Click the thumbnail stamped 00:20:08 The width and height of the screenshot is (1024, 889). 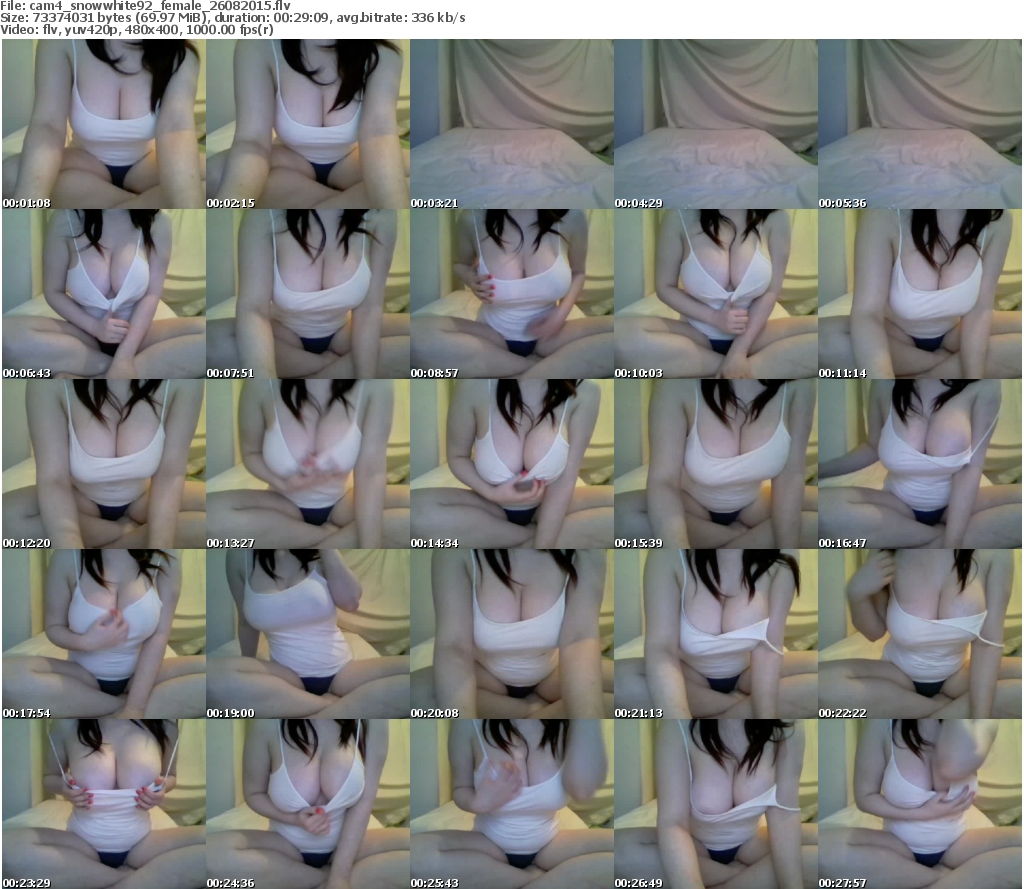point(512,634)
